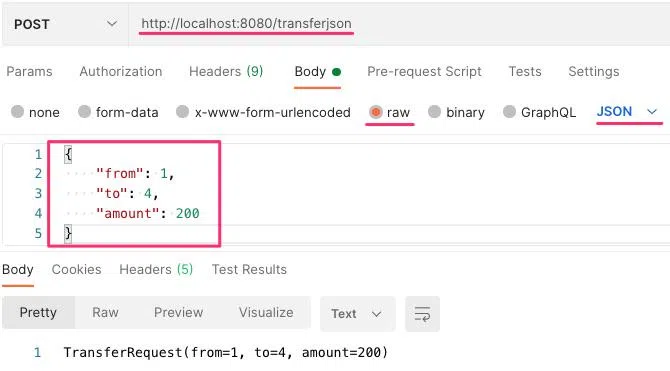670x371 pixels.
Task: Switch to the Params tab
Action: pyautogui.click(x=29, y=71)
